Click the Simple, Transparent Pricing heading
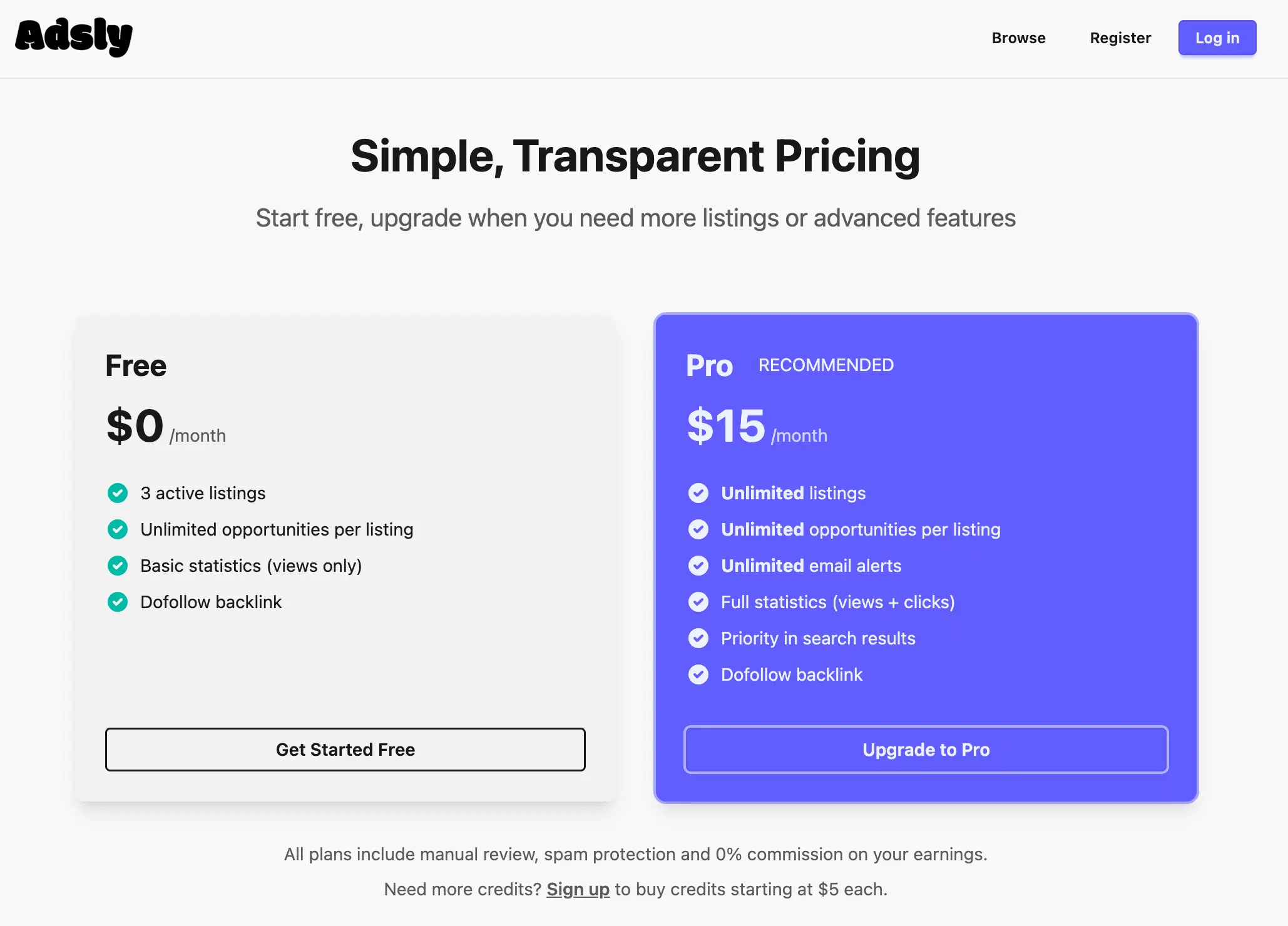 coord(635,156)
